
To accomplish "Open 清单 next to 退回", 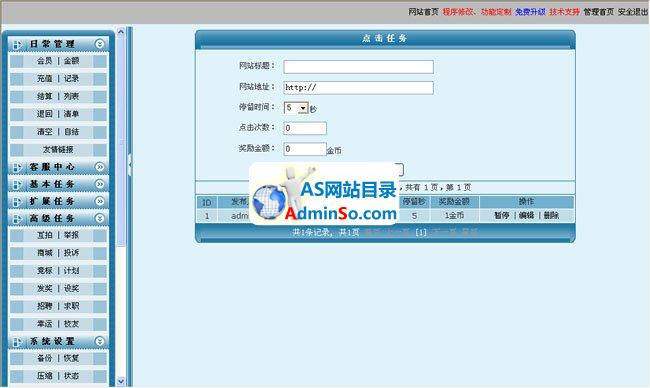I will (71, 114).
